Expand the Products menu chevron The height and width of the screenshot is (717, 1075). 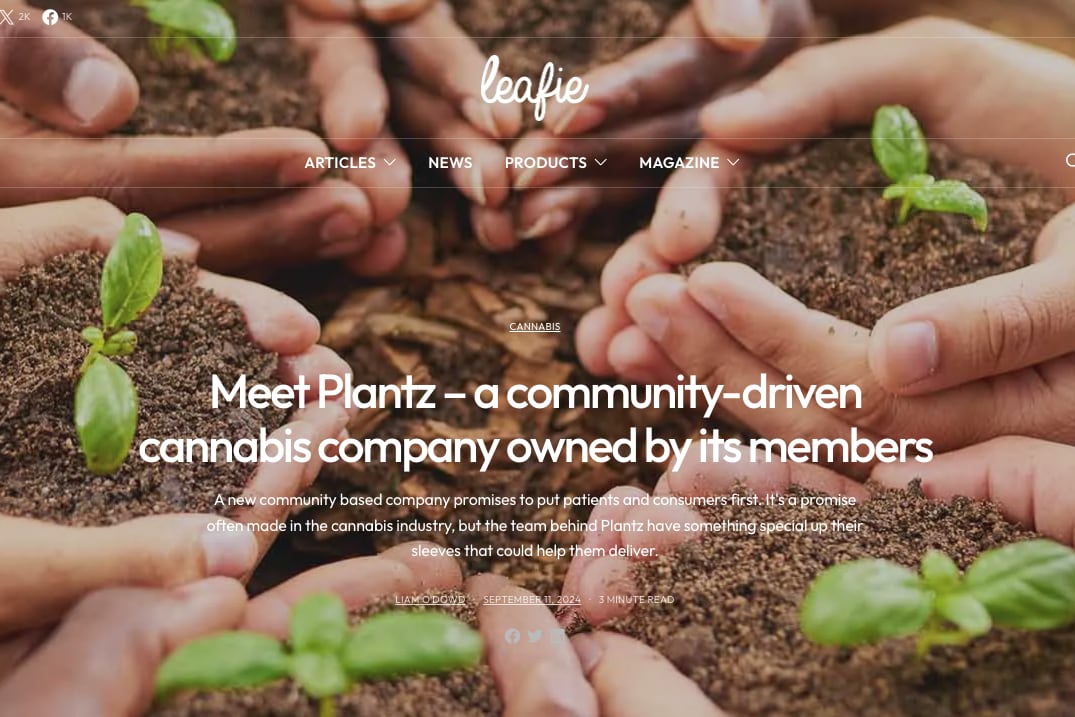click(601, 162)
